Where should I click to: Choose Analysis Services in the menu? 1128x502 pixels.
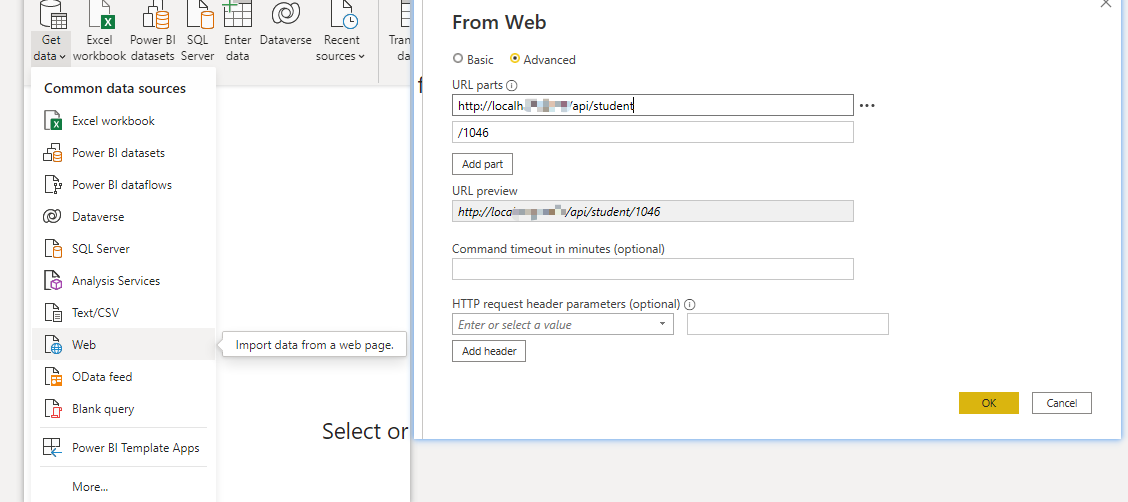click(x=123, y=280)
